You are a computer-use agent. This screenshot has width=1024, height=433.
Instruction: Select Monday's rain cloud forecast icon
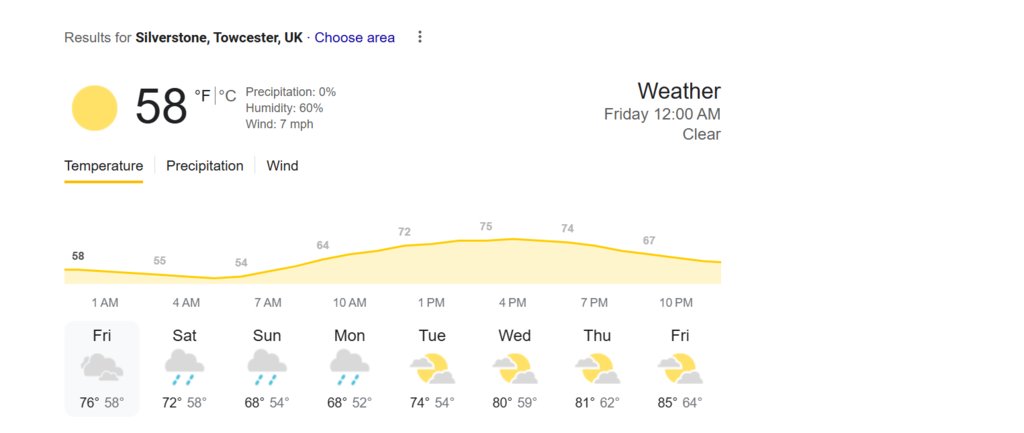(x=349, y=367)
